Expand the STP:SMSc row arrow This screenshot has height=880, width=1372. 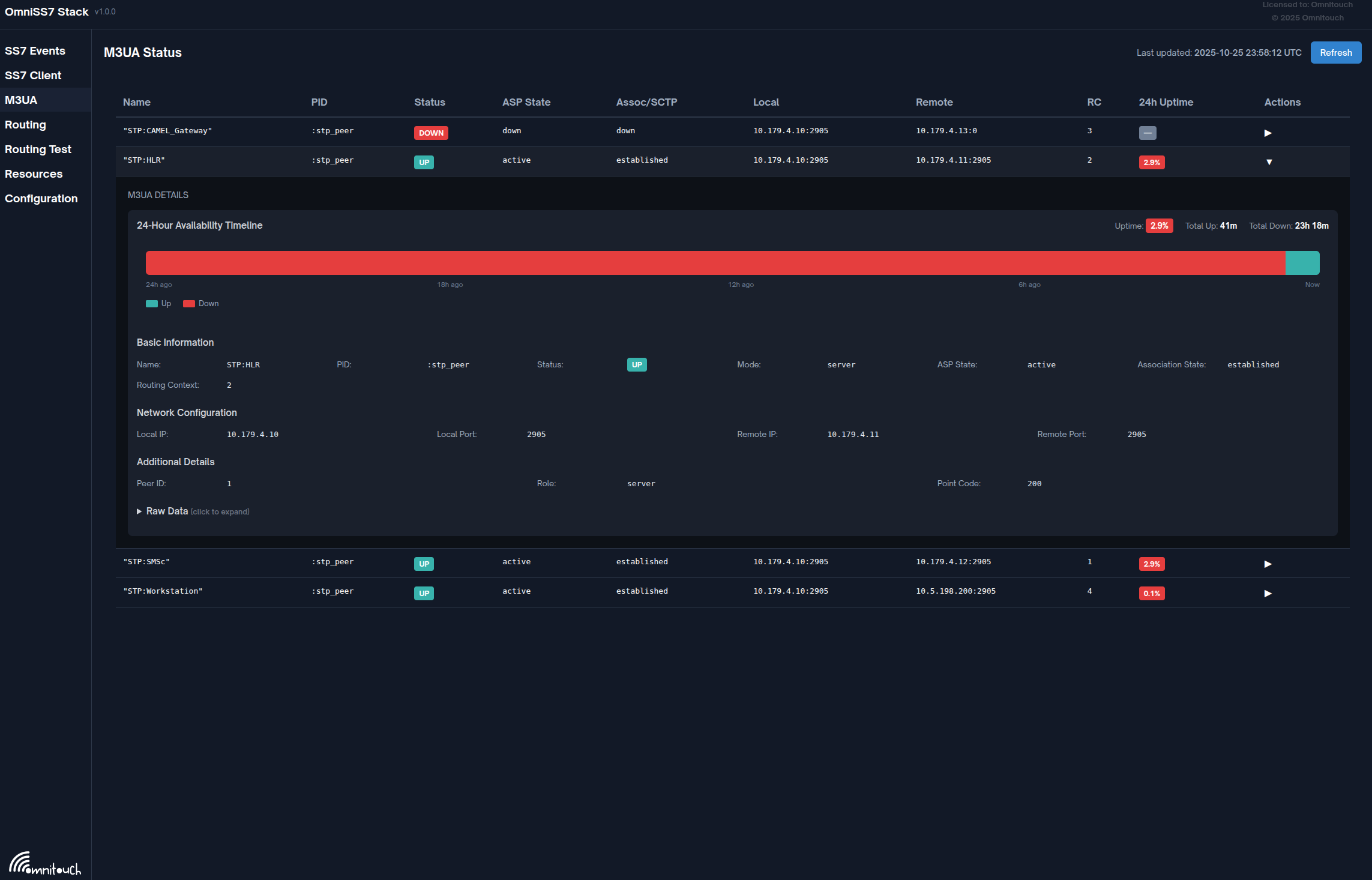1268,564
